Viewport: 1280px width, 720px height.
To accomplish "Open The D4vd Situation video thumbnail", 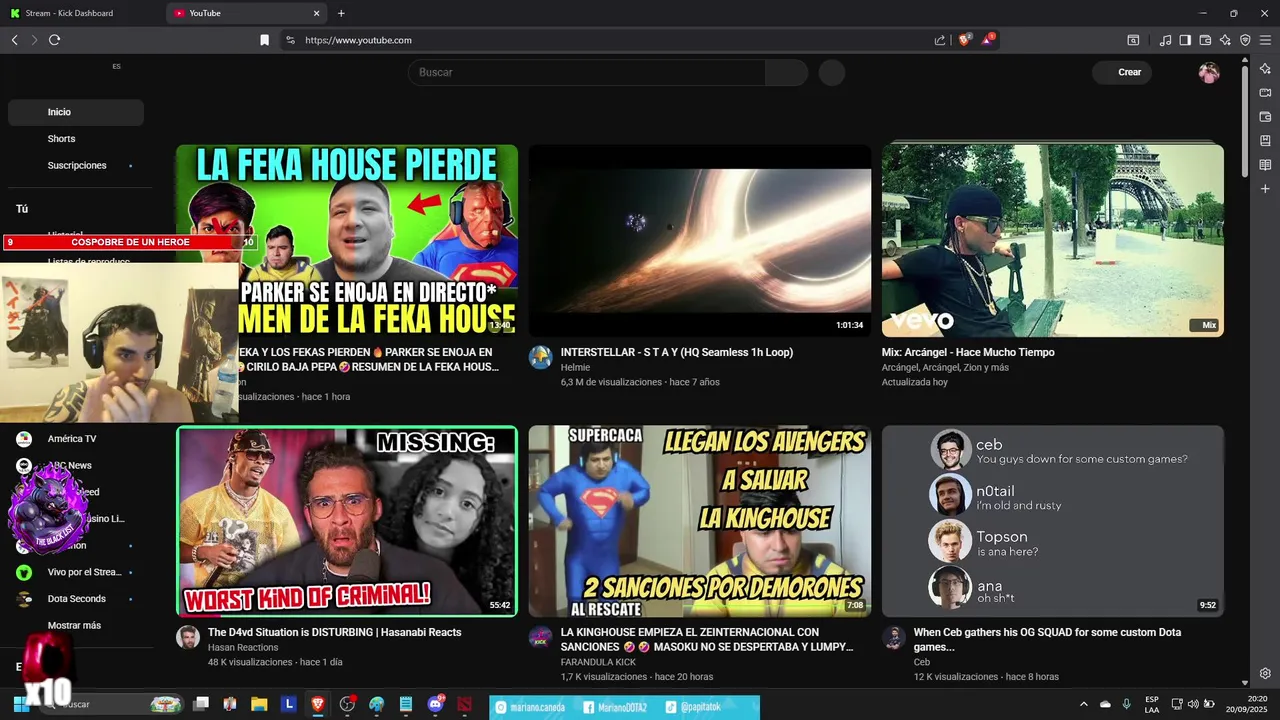I will [347, 521].
